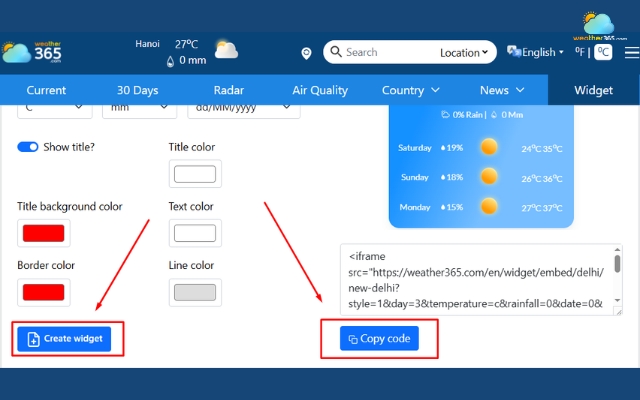This screenshot has width=640, height=400.
Task: Pick the Title color swatch
Action: click(x=195, y=174)
